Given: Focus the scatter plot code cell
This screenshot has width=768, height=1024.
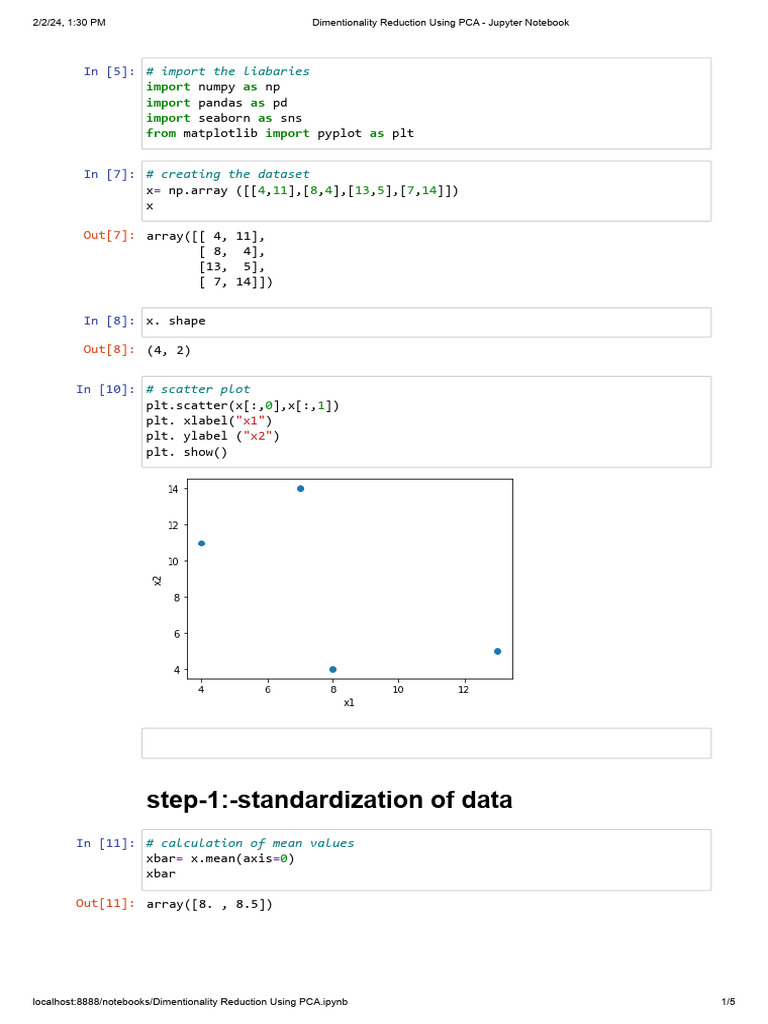Looking at the screenshot, I should 426,421.
